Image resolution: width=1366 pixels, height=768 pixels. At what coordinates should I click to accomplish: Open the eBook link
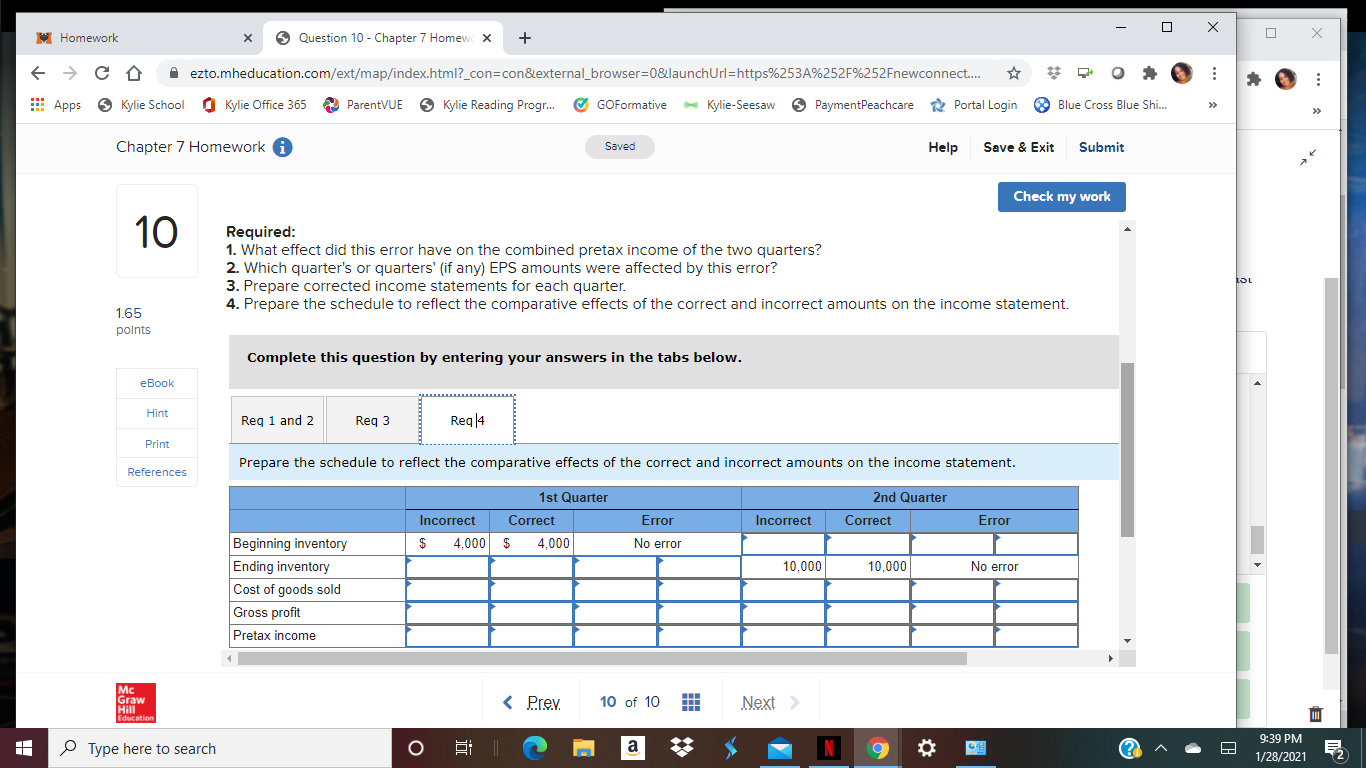click(x=156, y=382)
